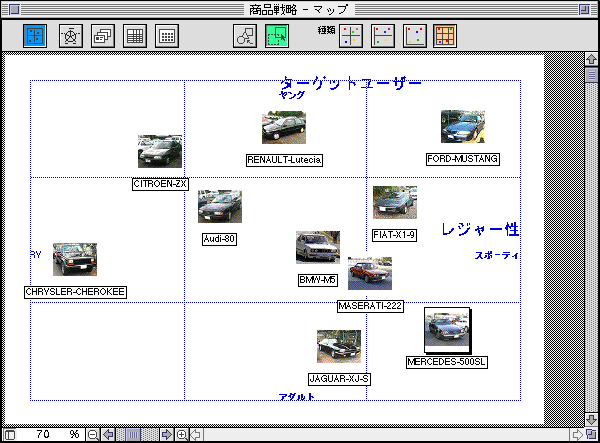
Task: Click the zoom in magnifier
Action: click(x=182, y=435)
